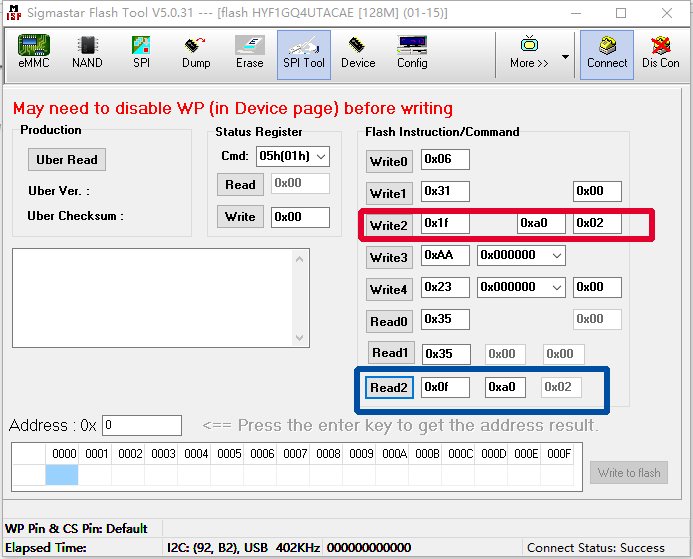
Task: Open the eMMC toolbar page
Action: (x=34, y=52)
